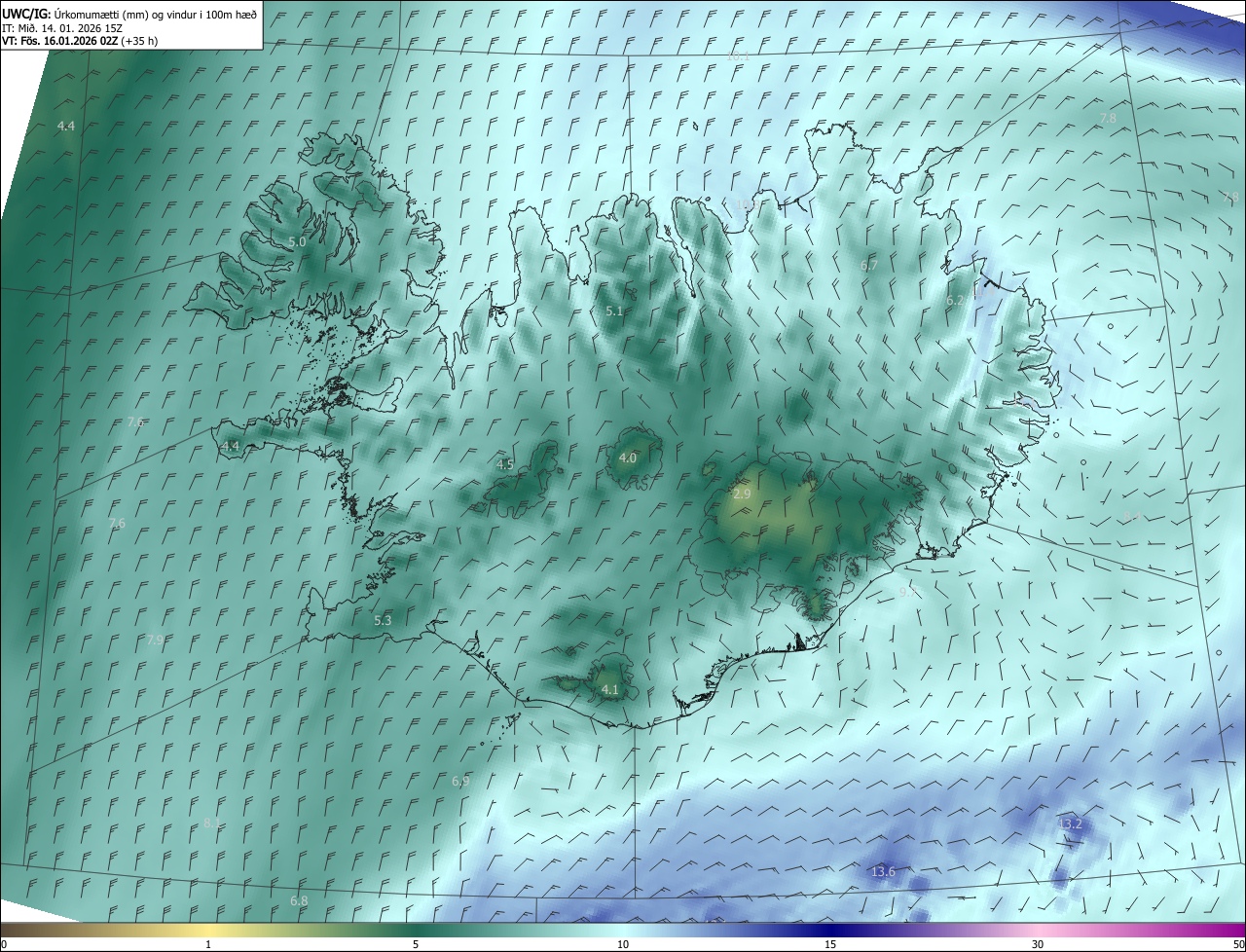1246x952 pixels.
Task: Click the 2.9 value over Vatnajökull glacier
Action: tap(742, 494)
